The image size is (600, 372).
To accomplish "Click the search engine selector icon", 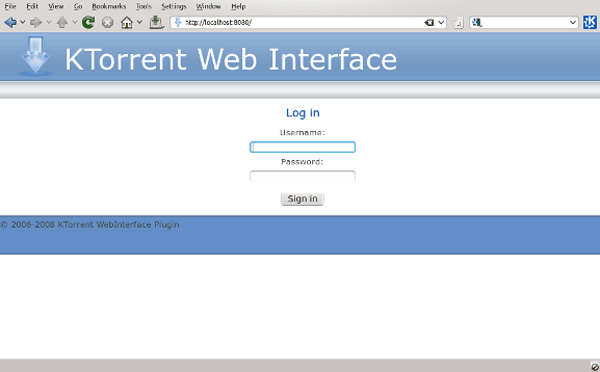I will [477, 23].
